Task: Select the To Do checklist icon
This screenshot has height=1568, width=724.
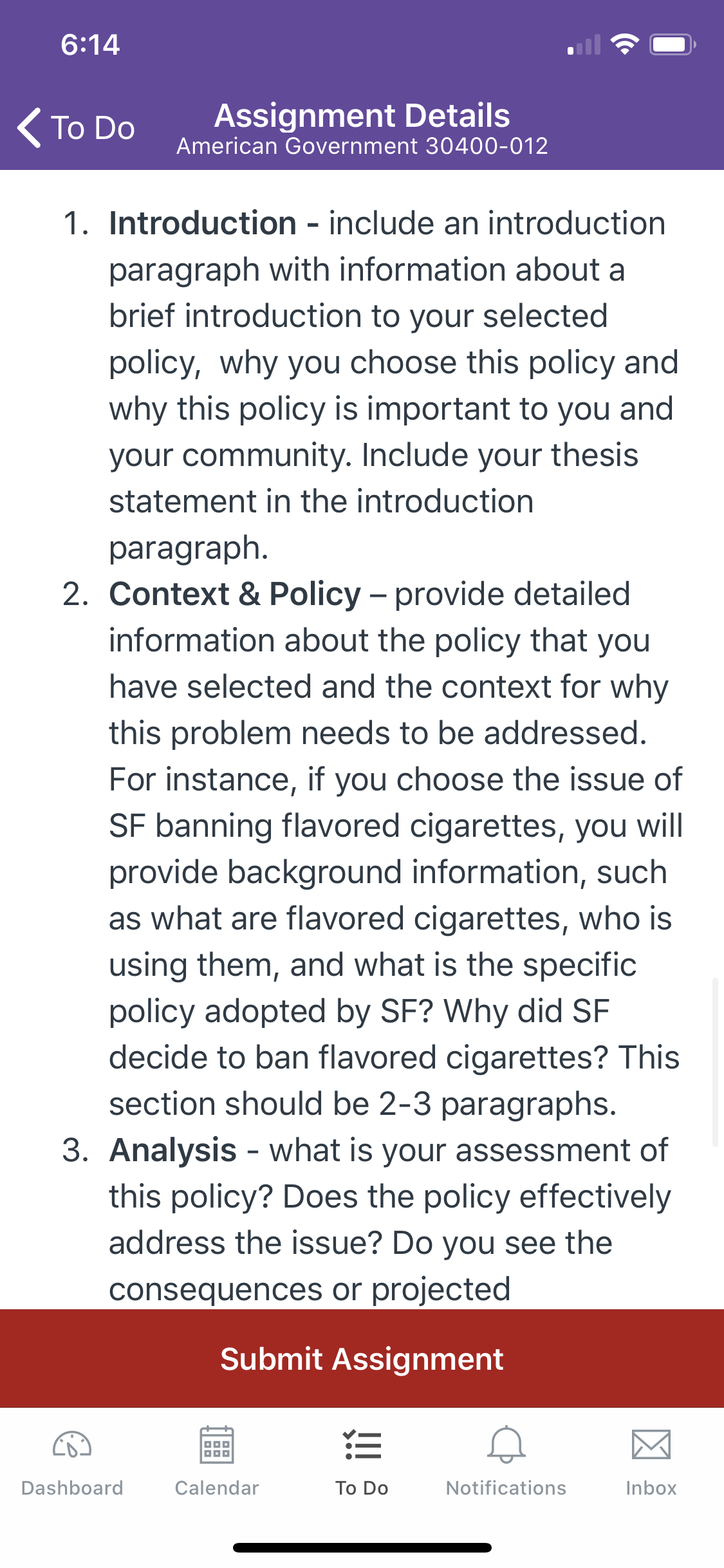Action: [x=362, y=1446]
